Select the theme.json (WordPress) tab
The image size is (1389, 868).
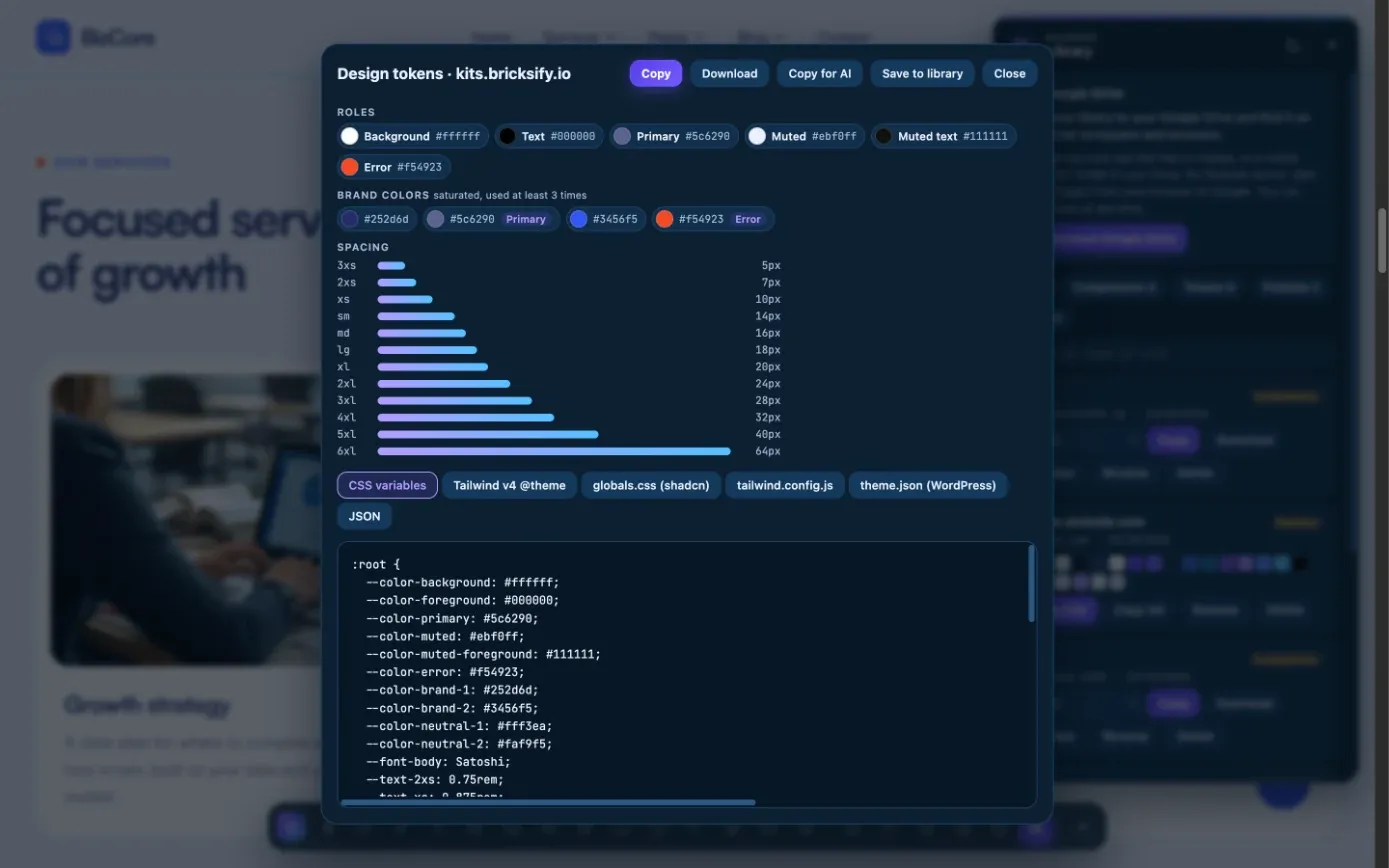[928, 485]
